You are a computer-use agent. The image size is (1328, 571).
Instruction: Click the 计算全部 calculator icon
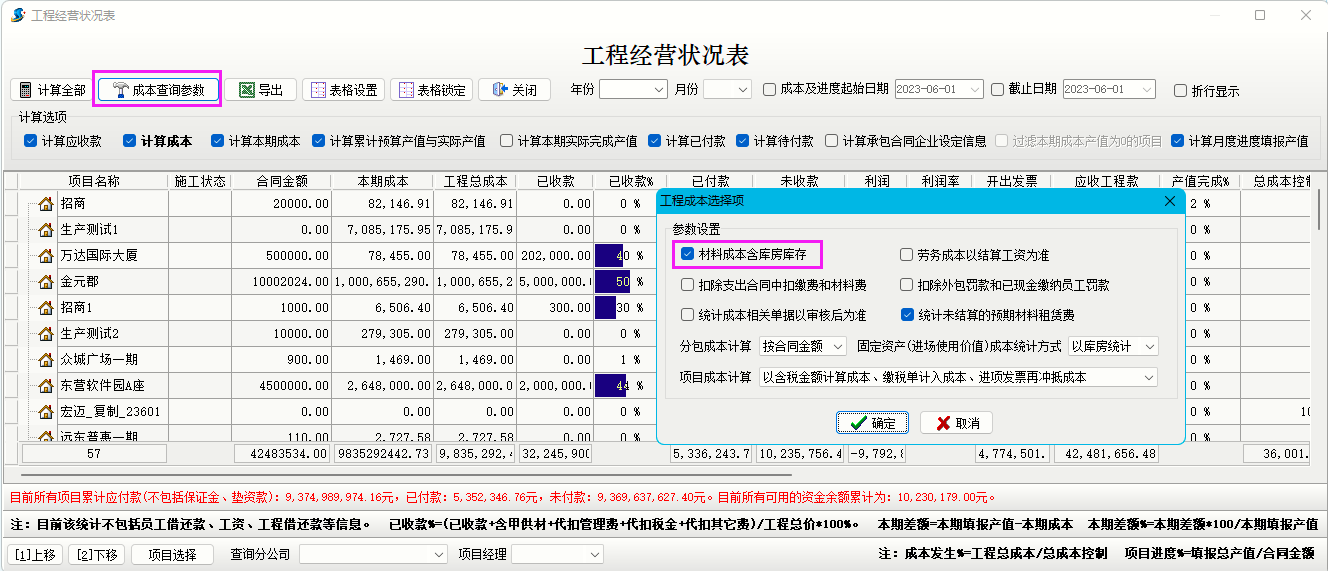point(26,90)
